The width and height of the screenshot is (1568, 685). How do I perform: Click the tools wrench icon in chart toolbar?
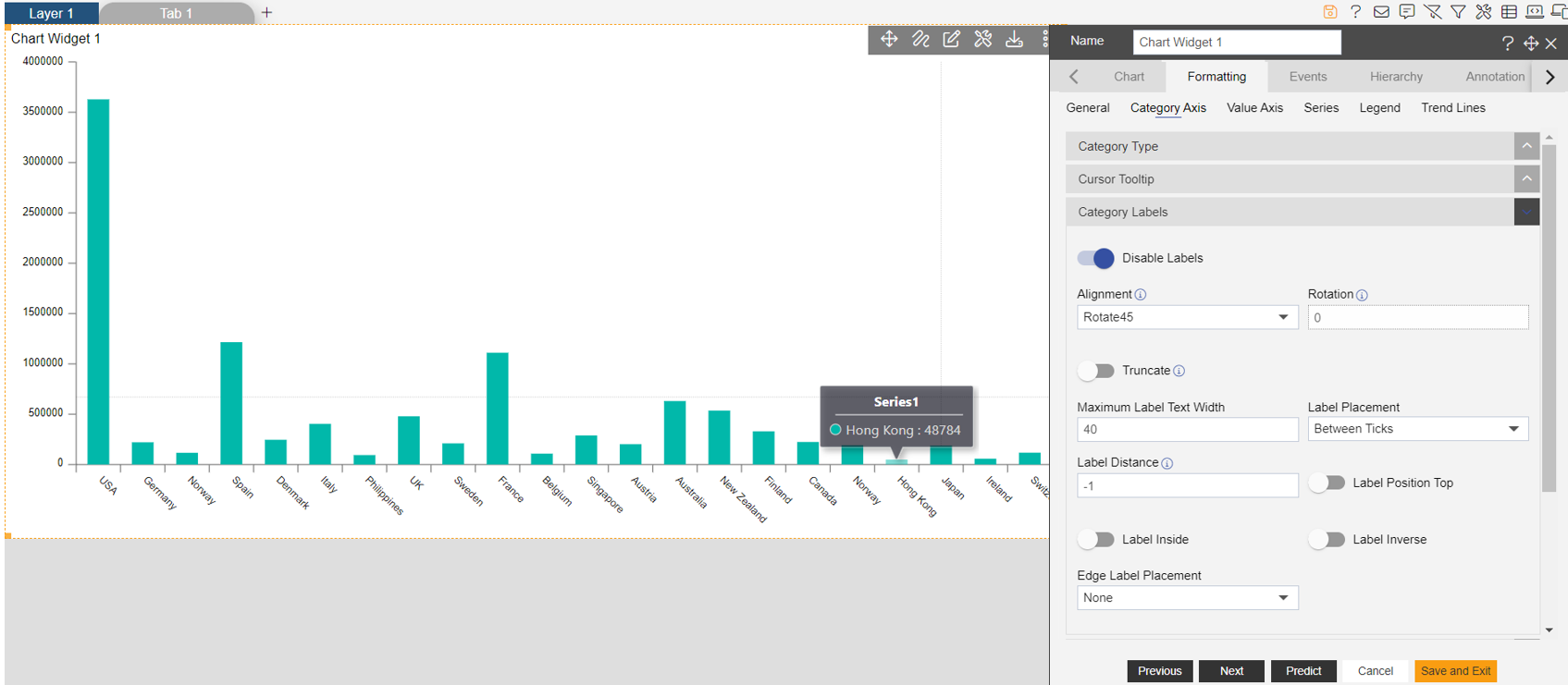tap(982, 39)
